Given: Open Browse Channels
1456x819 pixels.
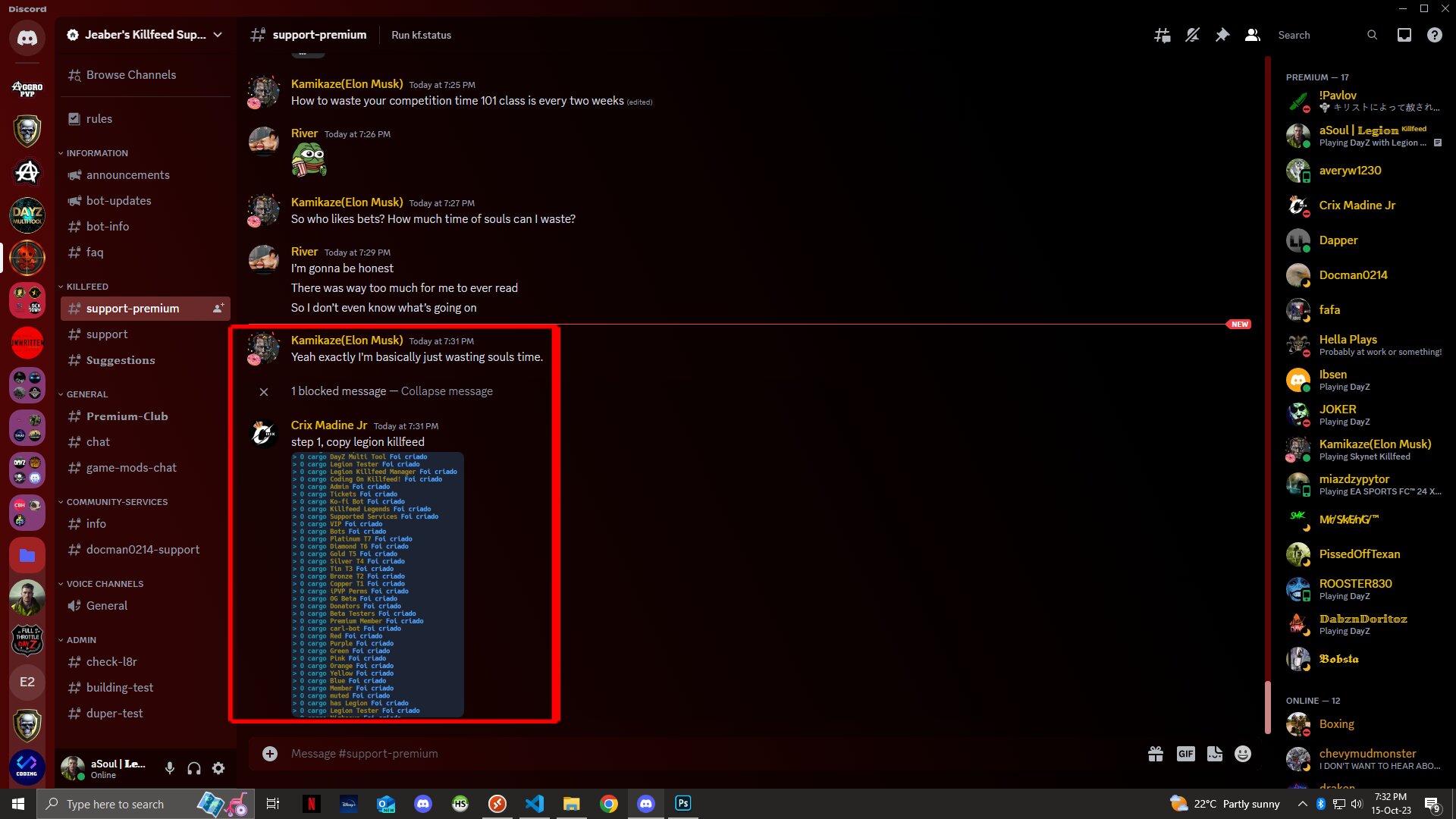Looking at the screenshot, I should click(146, 75).
